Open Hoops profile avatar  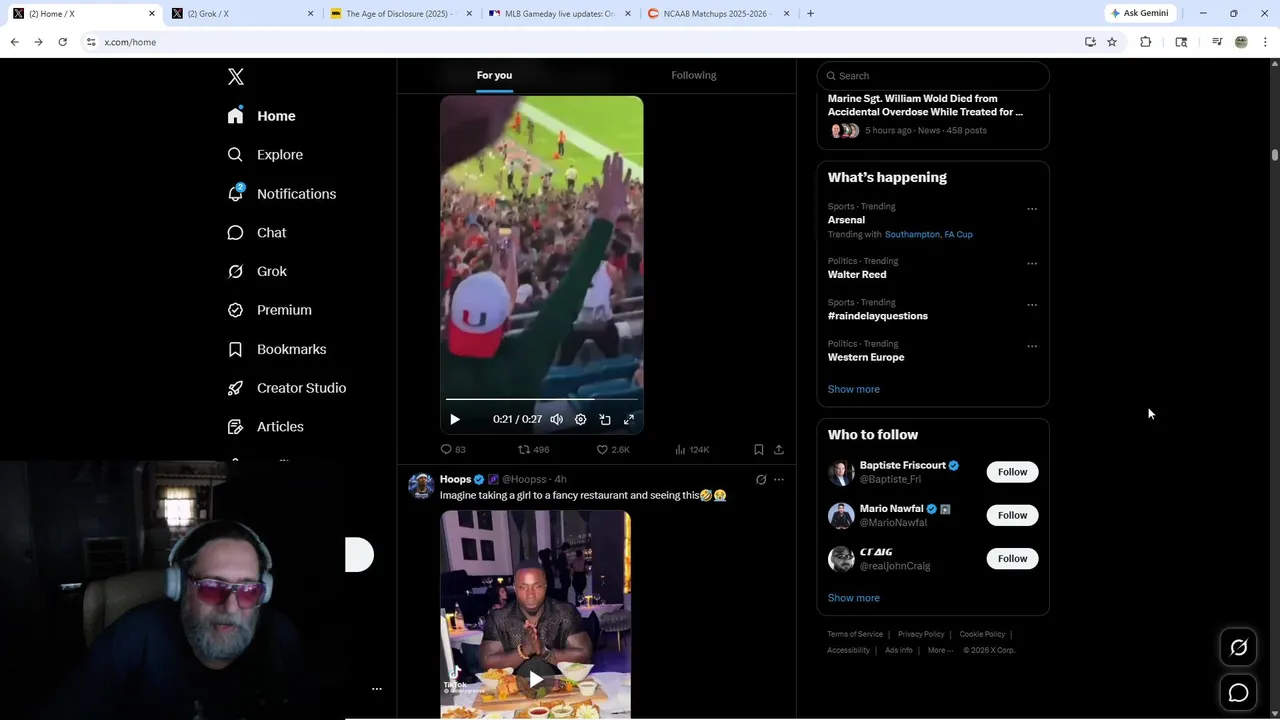click(421, 486)
